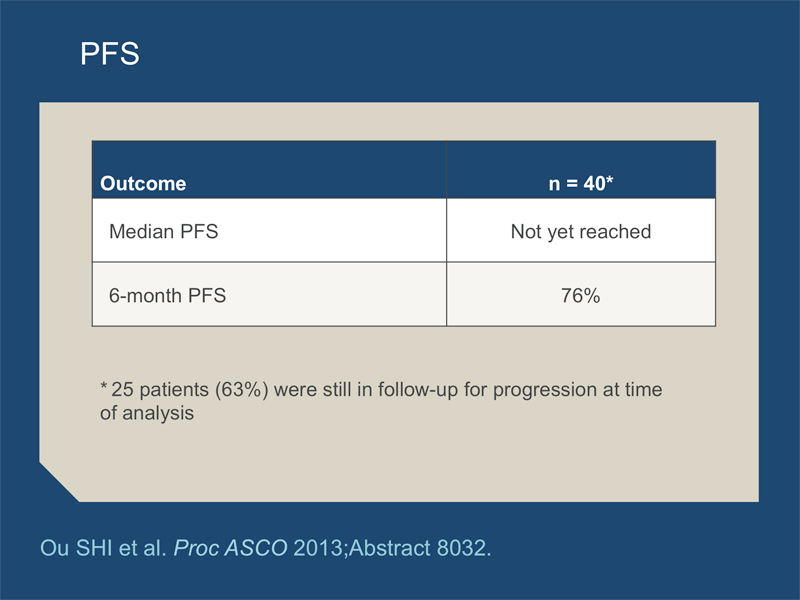Click the 'of analysis' footnote line

[147, 413]
